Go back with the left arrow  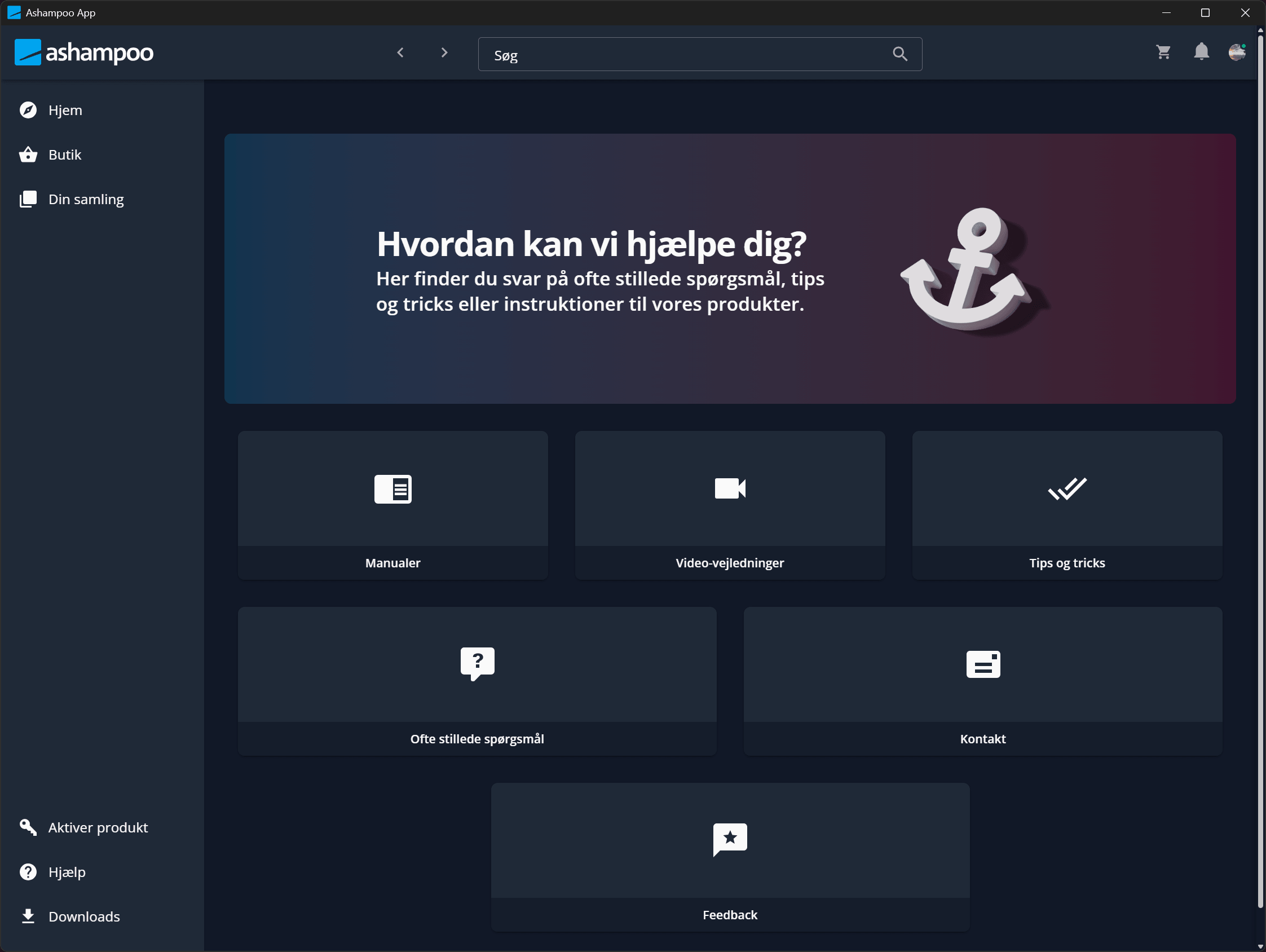(400, 52)
